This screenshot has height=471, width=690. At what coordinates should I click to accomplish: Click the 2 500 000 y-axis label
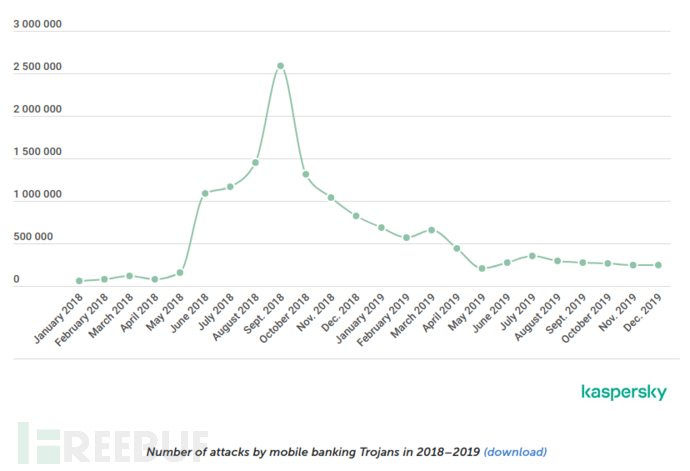[37, 68]
